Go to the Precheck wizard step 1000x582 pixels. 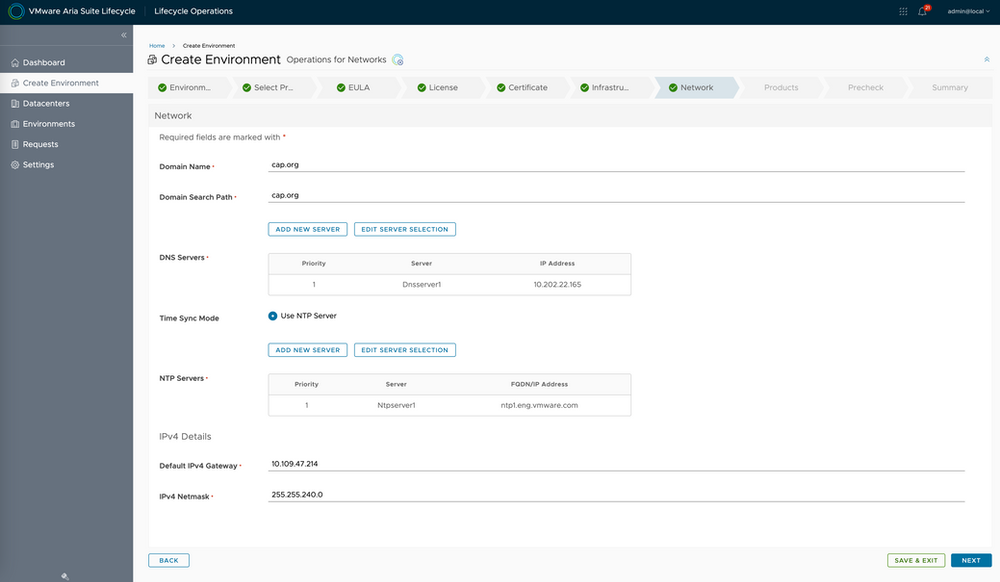click(865, 87)
